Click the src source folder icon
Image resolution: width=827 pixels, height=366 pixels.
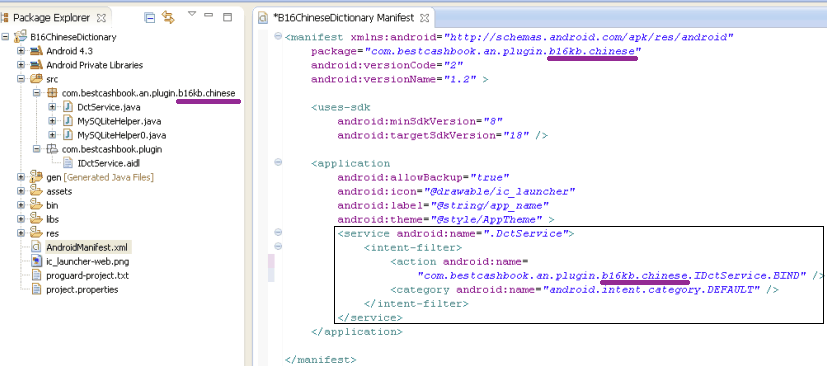point(36,79)
